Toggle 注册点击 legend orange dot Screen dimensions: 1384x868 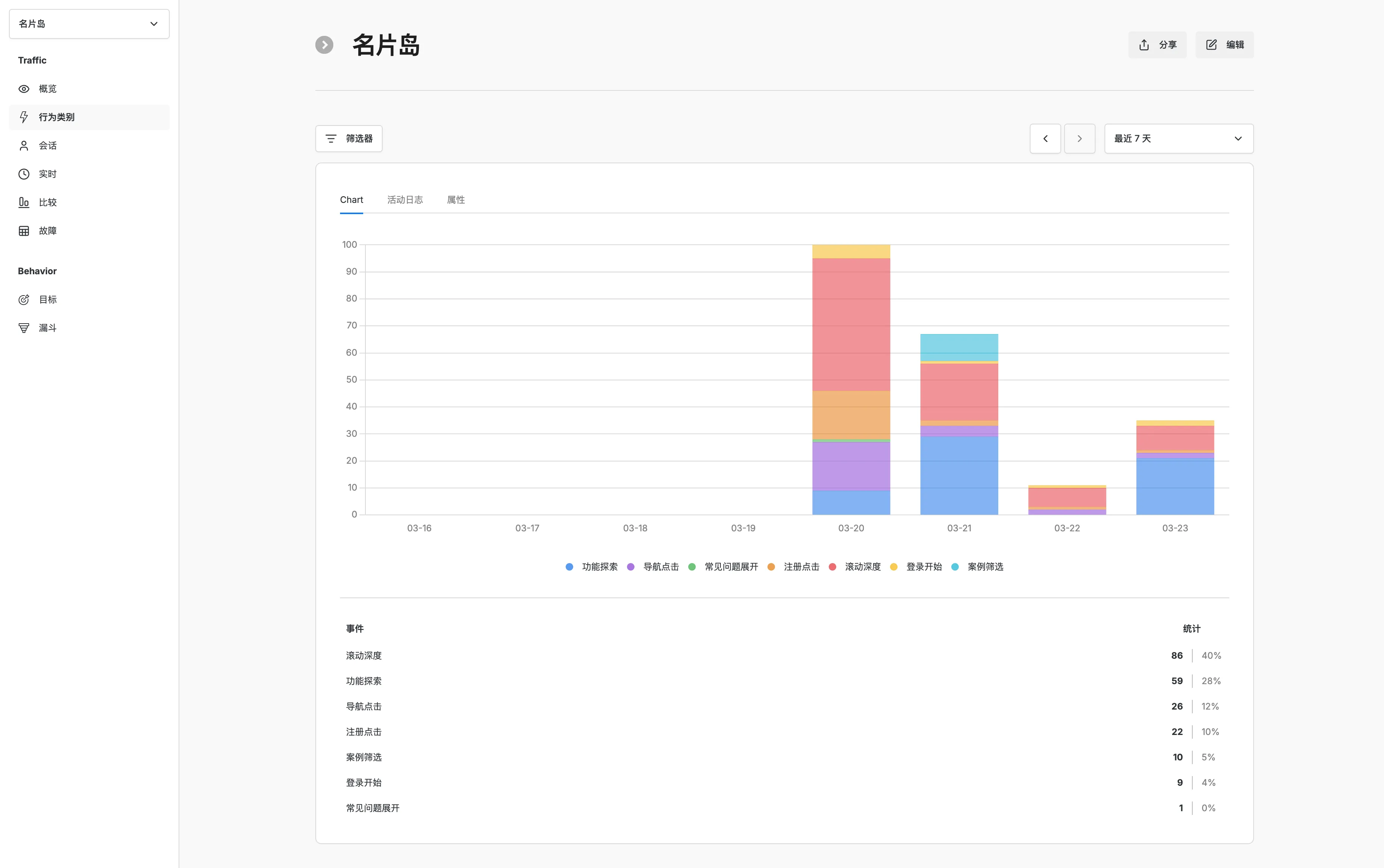point(772,566)
